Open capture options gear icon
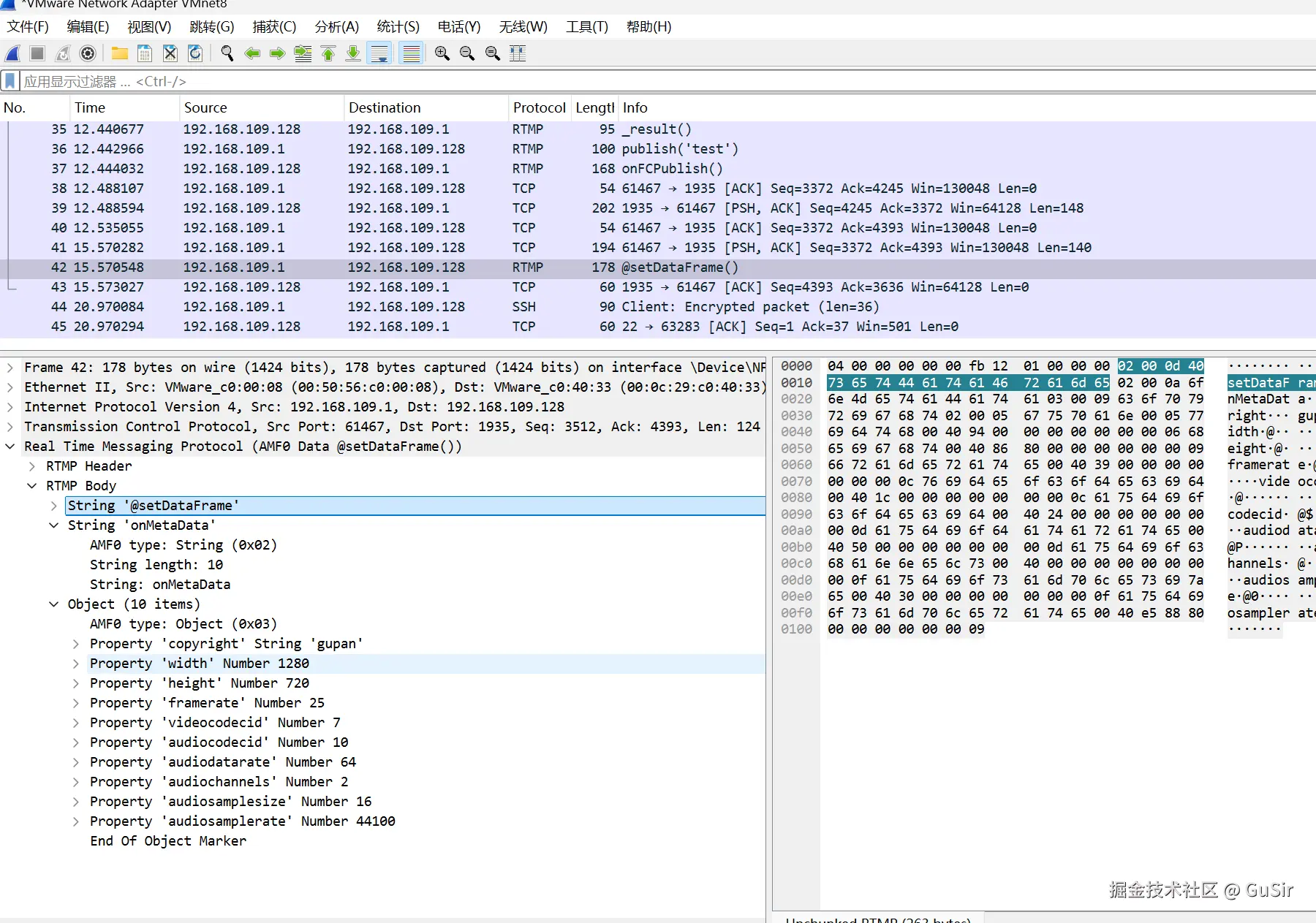The width and height of the screenshot is (1316, 923). click(88, 53)
